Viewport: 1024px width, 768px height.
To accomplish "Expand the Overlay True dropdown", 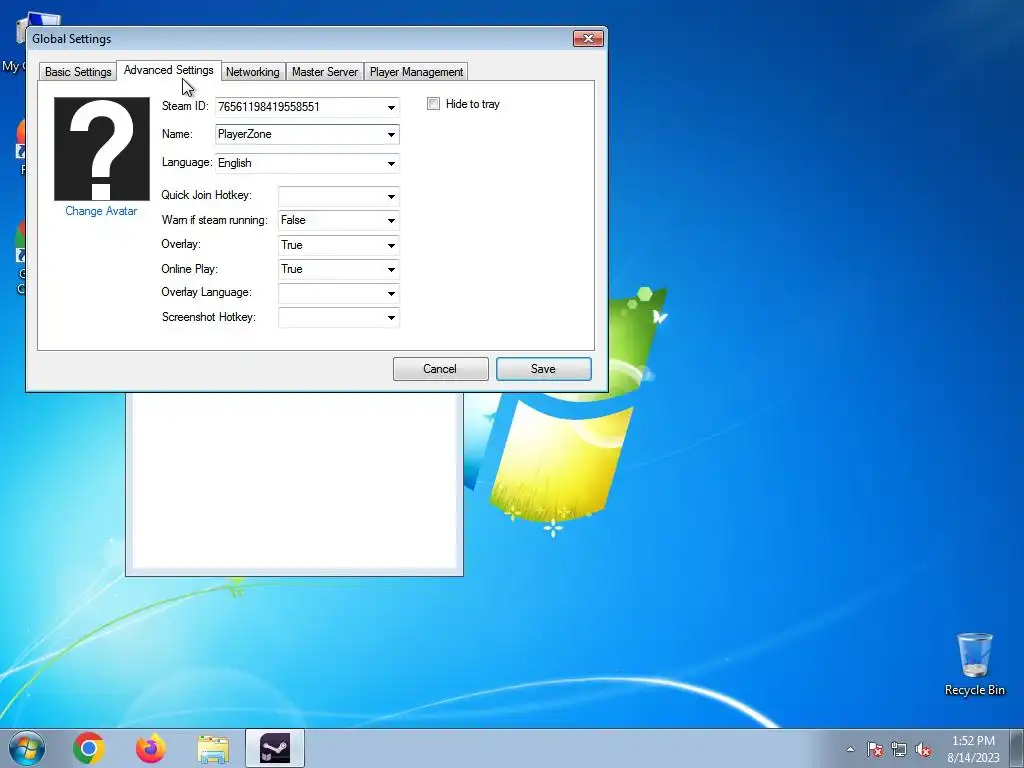I will [x=391, y=246].
